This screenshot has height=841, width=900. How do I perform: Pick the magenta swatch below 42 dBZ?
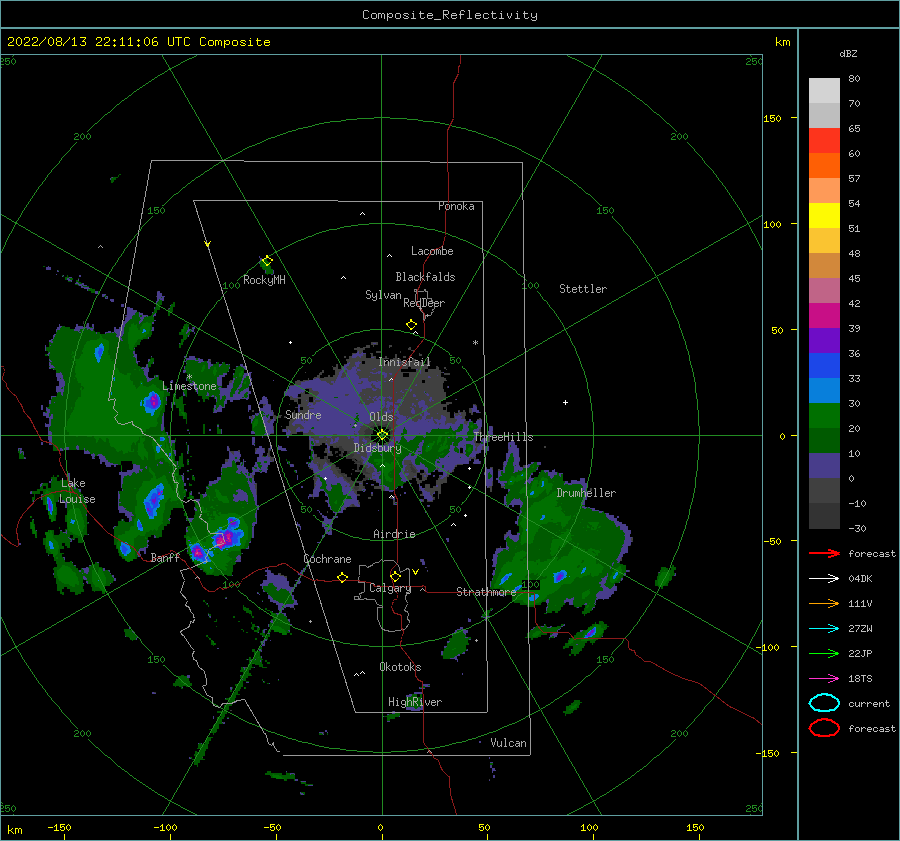pyautogui.click(x=824, y=315)
